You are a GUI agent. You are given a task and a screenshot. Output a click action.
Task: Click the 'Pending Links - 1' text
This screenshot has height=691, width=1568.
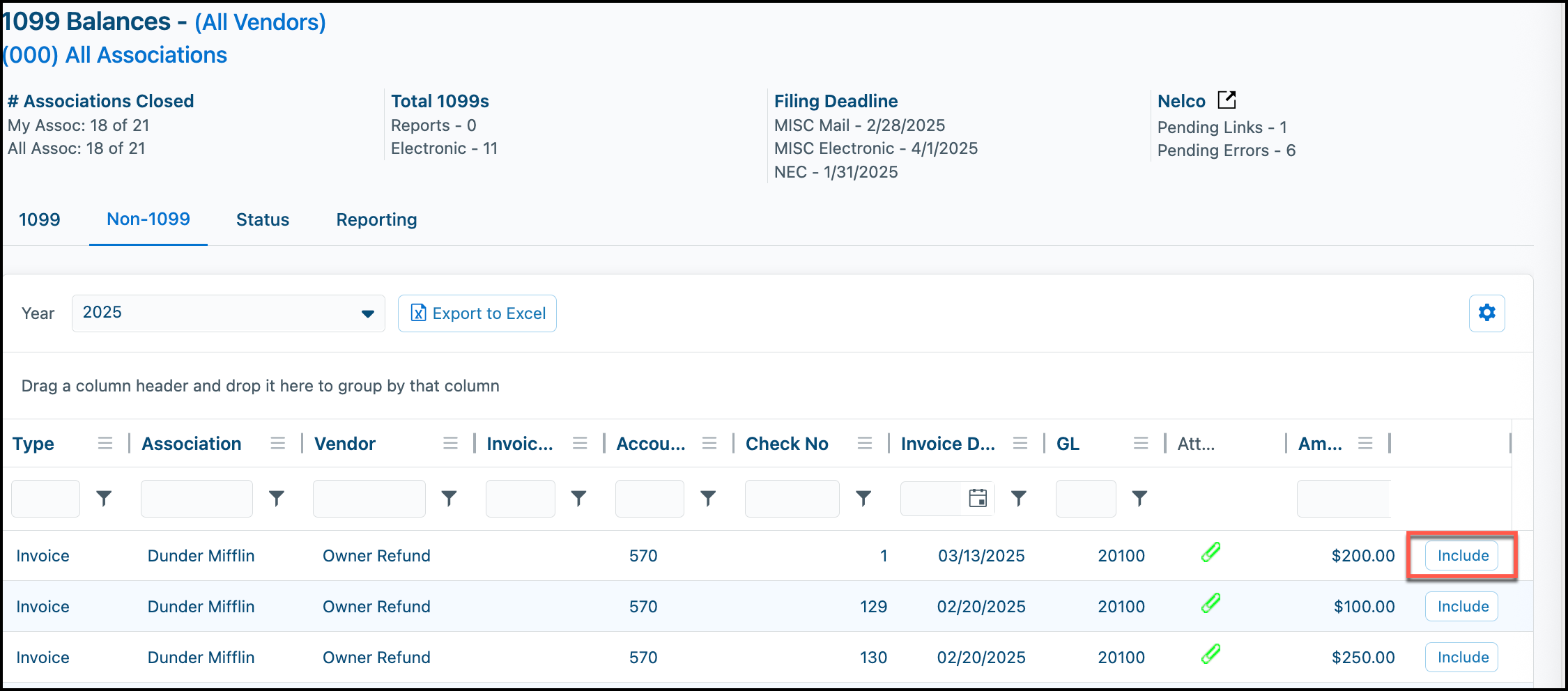pyautogui.click(x=1222, y=127)
